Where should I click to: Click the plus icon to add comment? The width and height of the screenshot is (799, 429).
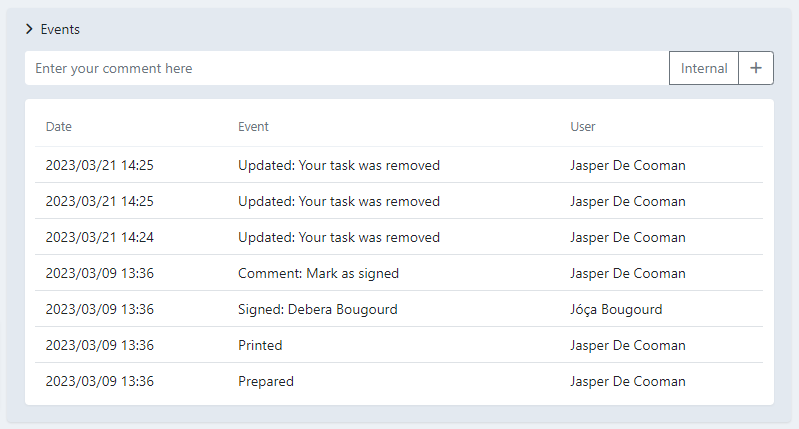point(756,68)
